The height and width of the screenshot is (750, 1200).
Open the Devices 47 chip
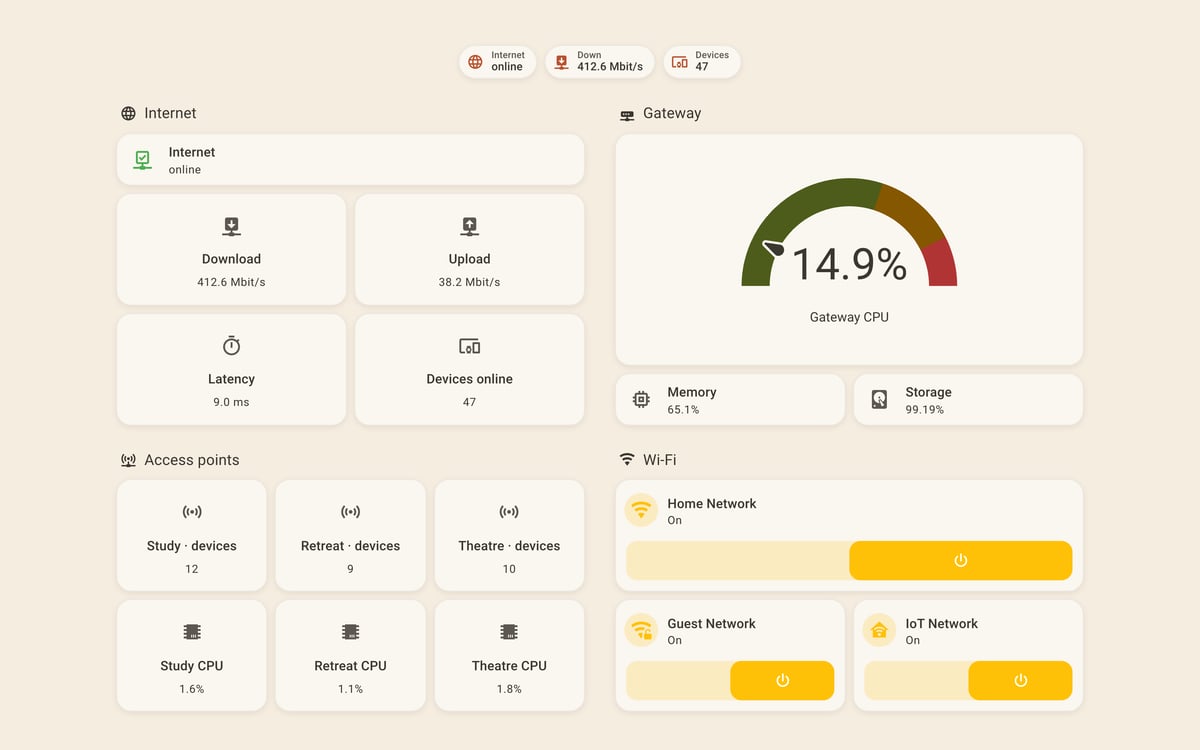[702, 62]
